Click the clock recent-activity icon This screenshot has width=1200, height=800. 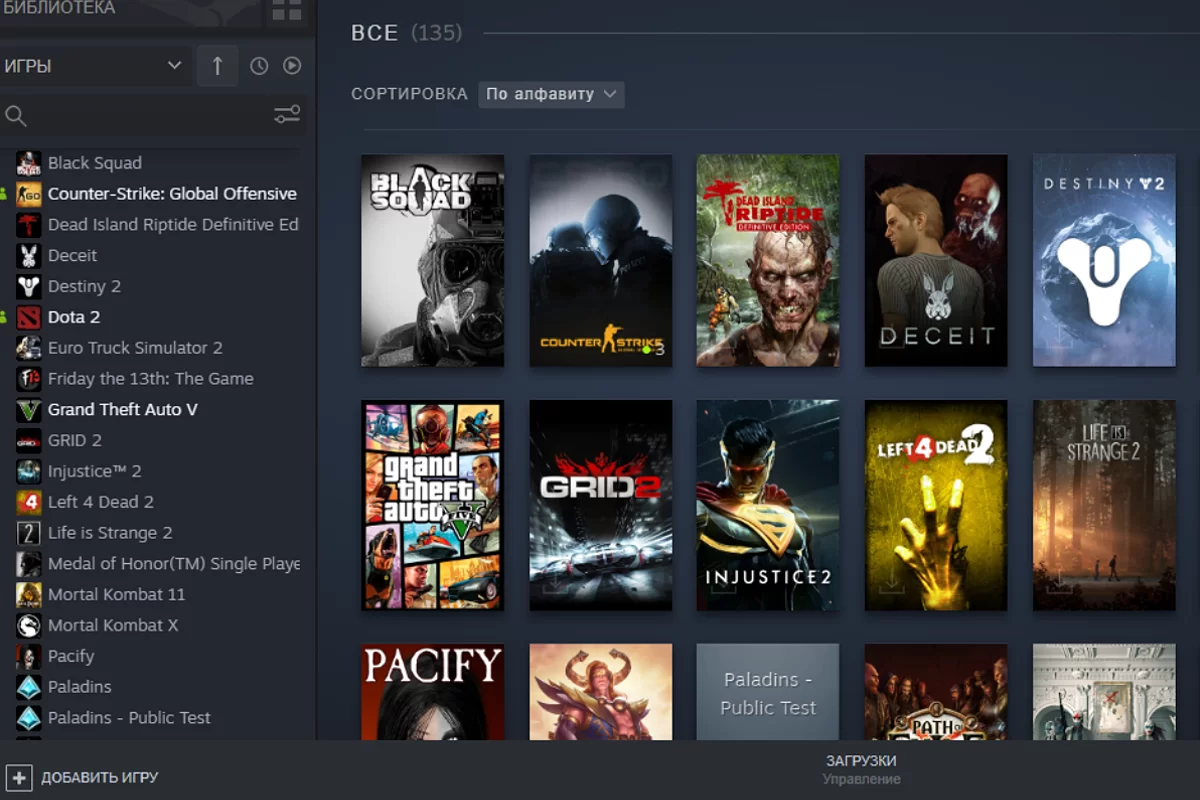pos(259,66)
